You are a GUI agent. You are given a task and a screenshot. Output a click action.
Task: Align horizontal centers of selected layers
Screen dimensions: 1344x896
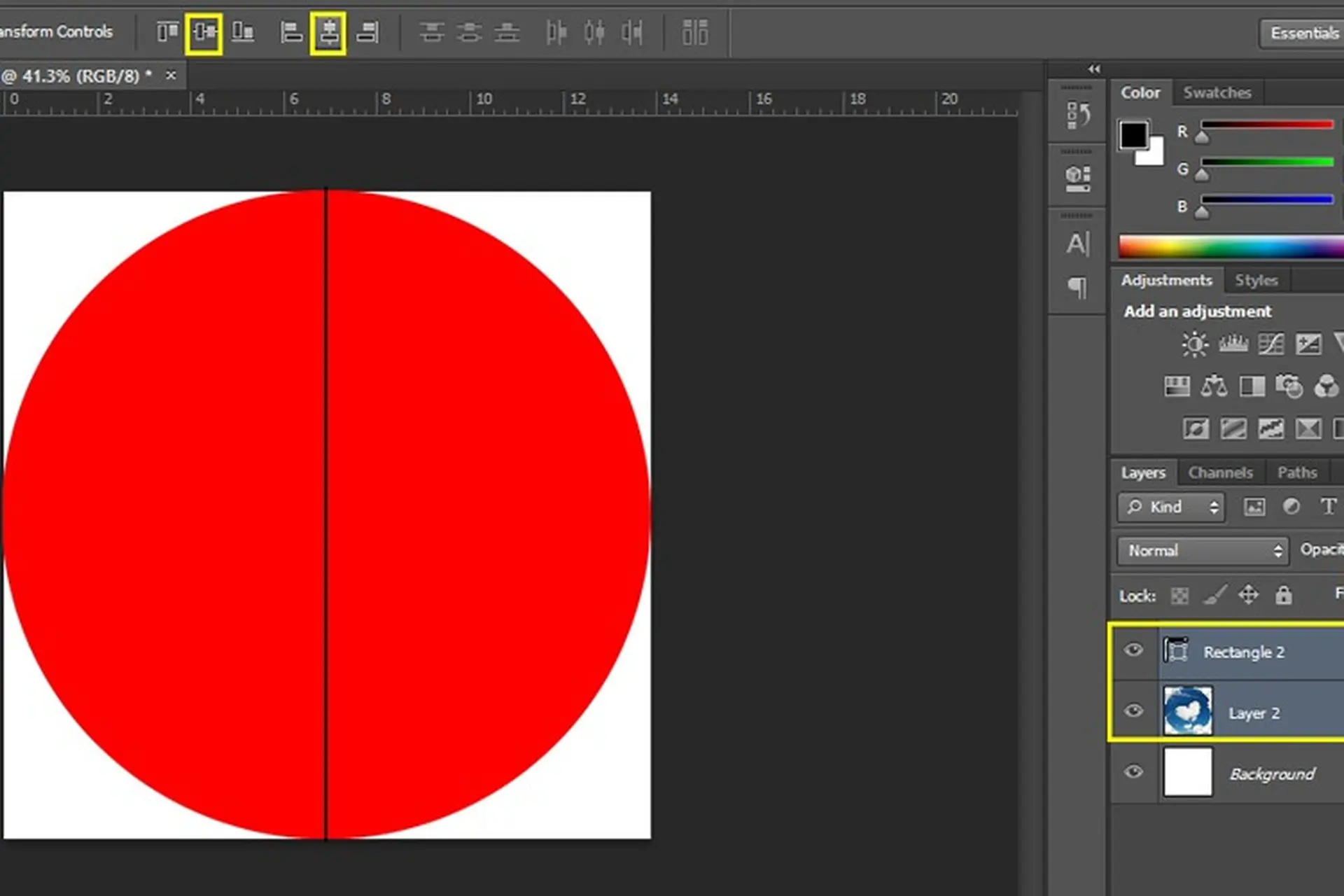click(328, 32)
